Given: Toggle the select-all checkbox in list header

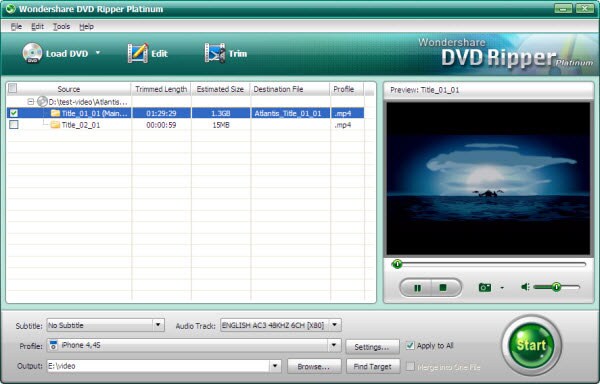Looking at the screenshot, I should (x=13, y=88).
